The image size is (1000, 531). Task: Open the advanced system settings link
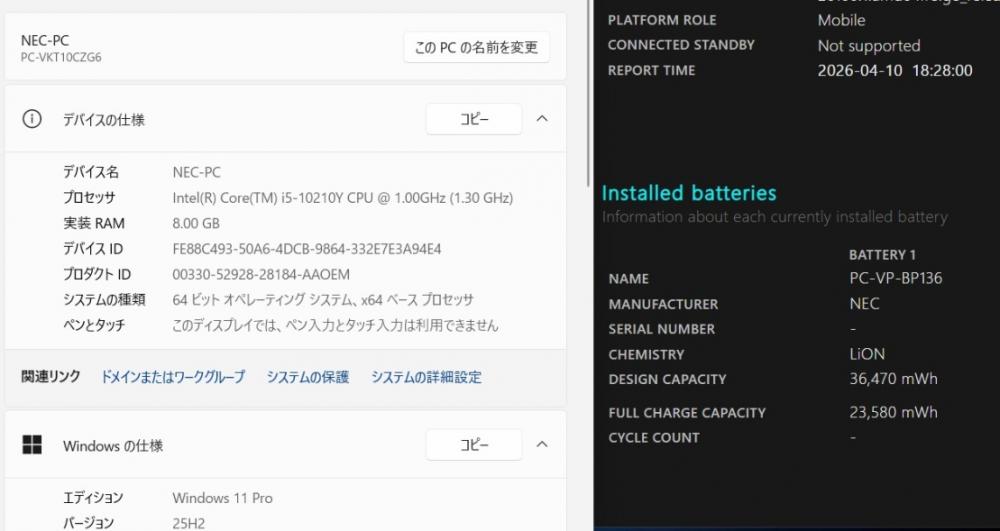[427, 377]
